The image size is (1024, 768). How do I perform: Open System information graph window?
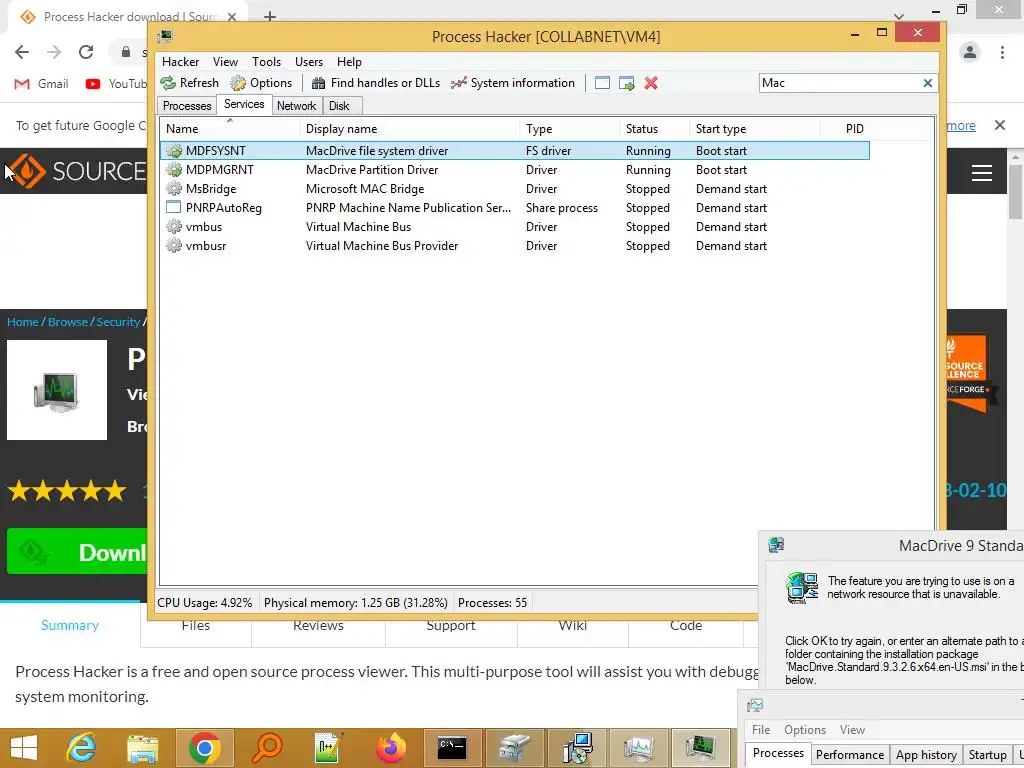513,83
